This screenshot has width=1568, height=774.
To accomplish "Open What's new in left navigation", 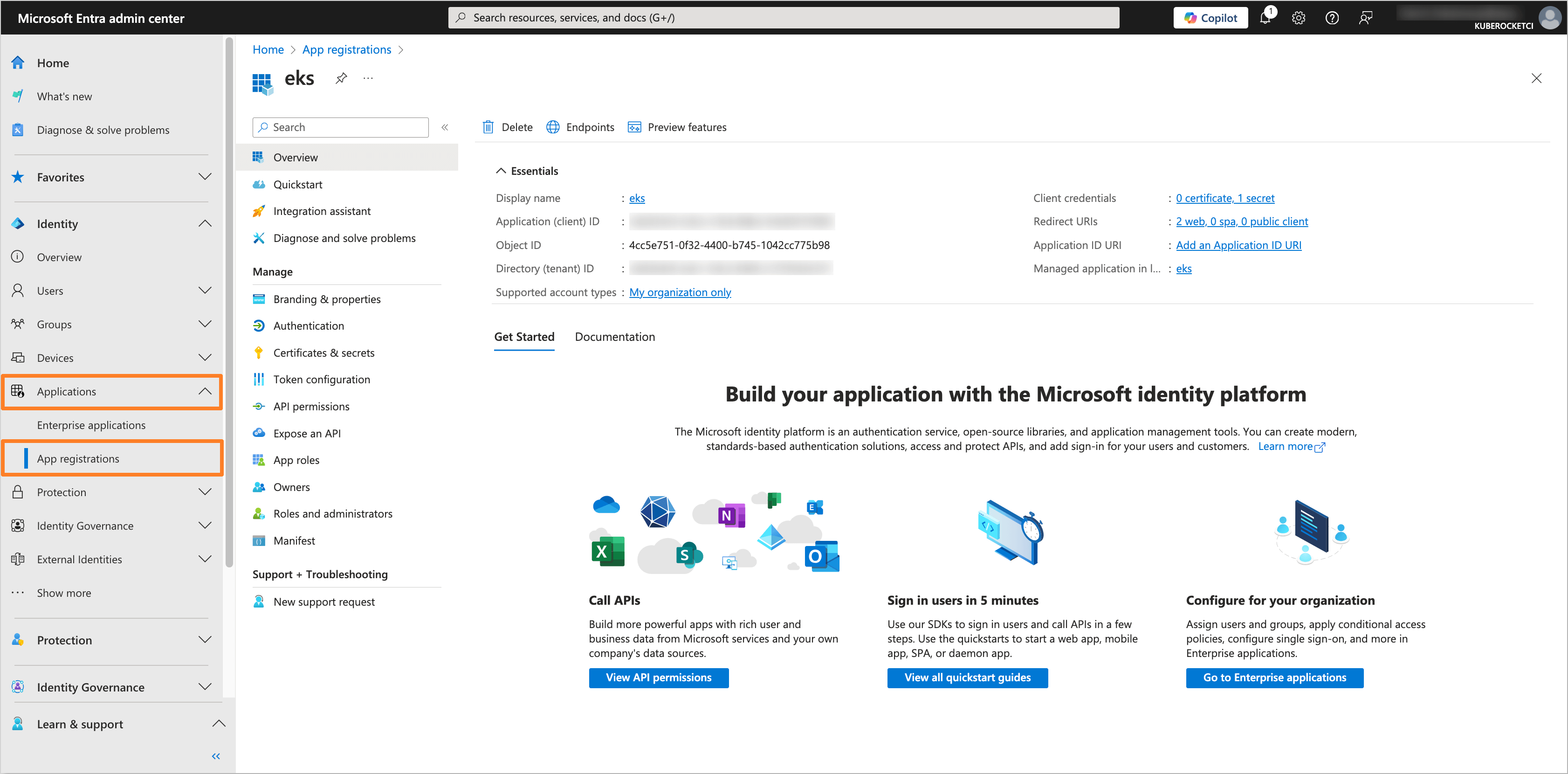I will coord(64,96).
